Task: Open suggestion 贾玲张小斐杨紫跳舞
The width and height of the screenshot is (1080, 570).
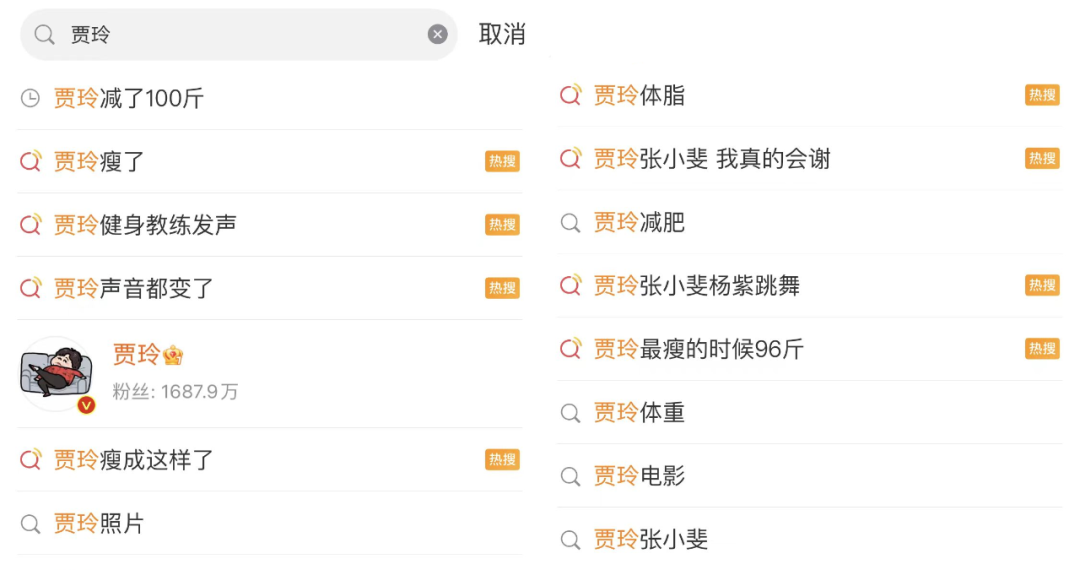Action: [697, 286]
